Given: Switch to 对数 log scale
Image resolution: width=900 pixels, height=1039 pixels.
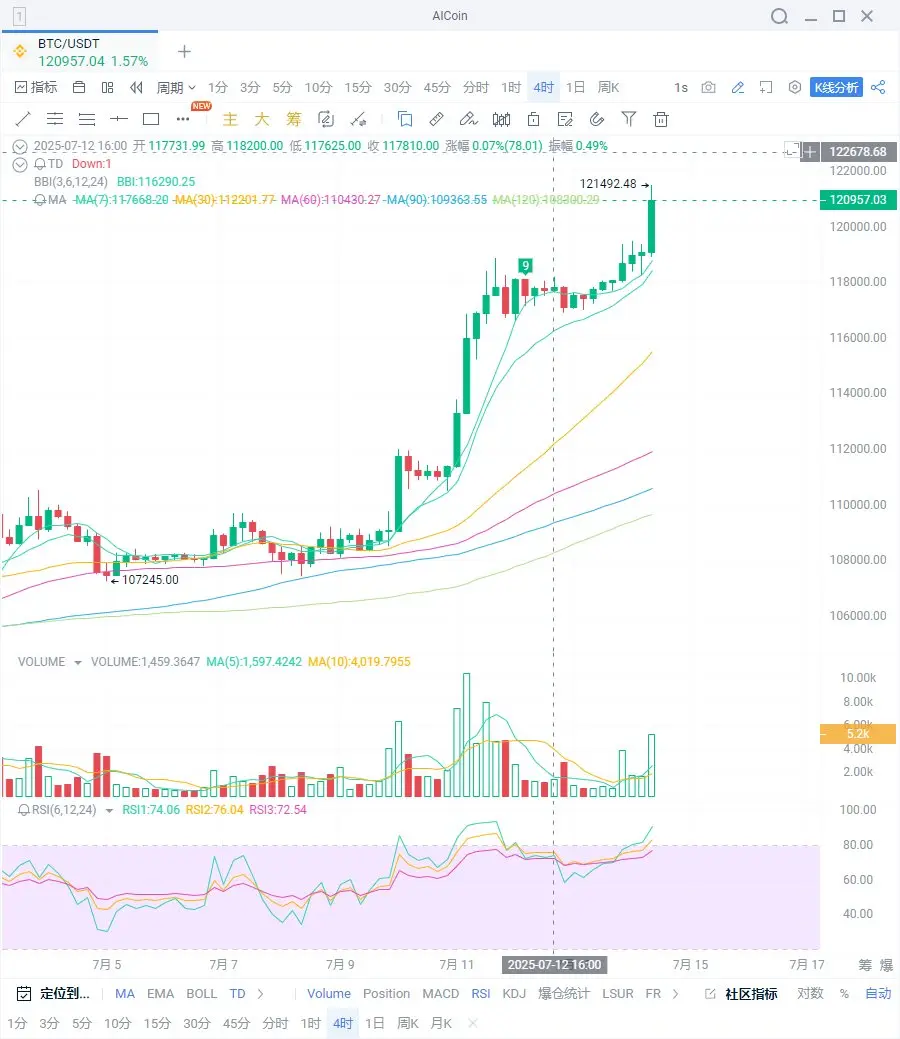Looking at the screenshot, I should 810,993.
